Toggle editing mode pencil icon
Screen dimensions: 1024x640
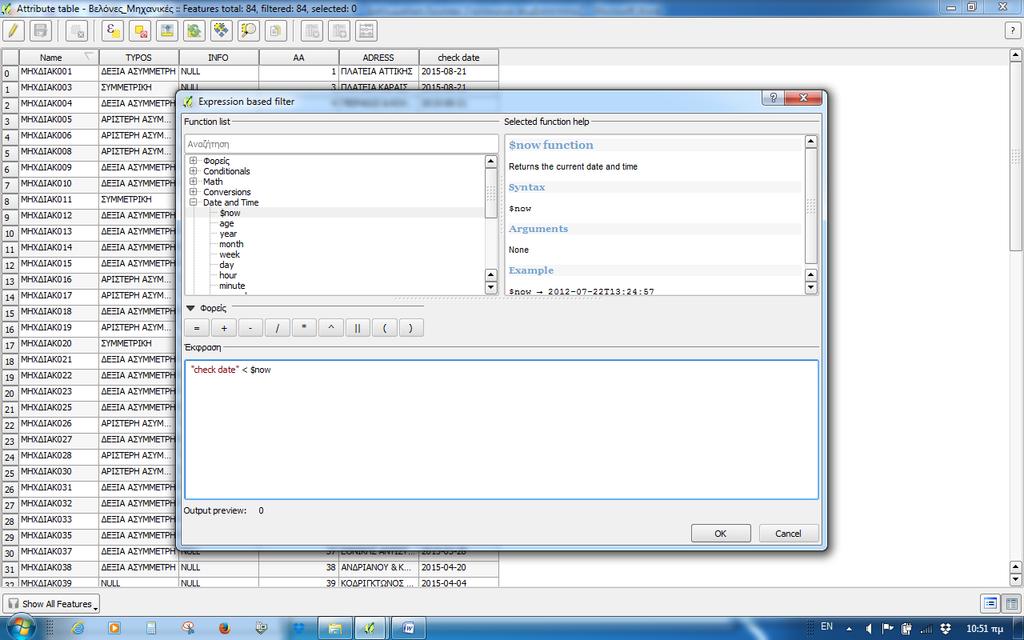(x=13, y=31)
